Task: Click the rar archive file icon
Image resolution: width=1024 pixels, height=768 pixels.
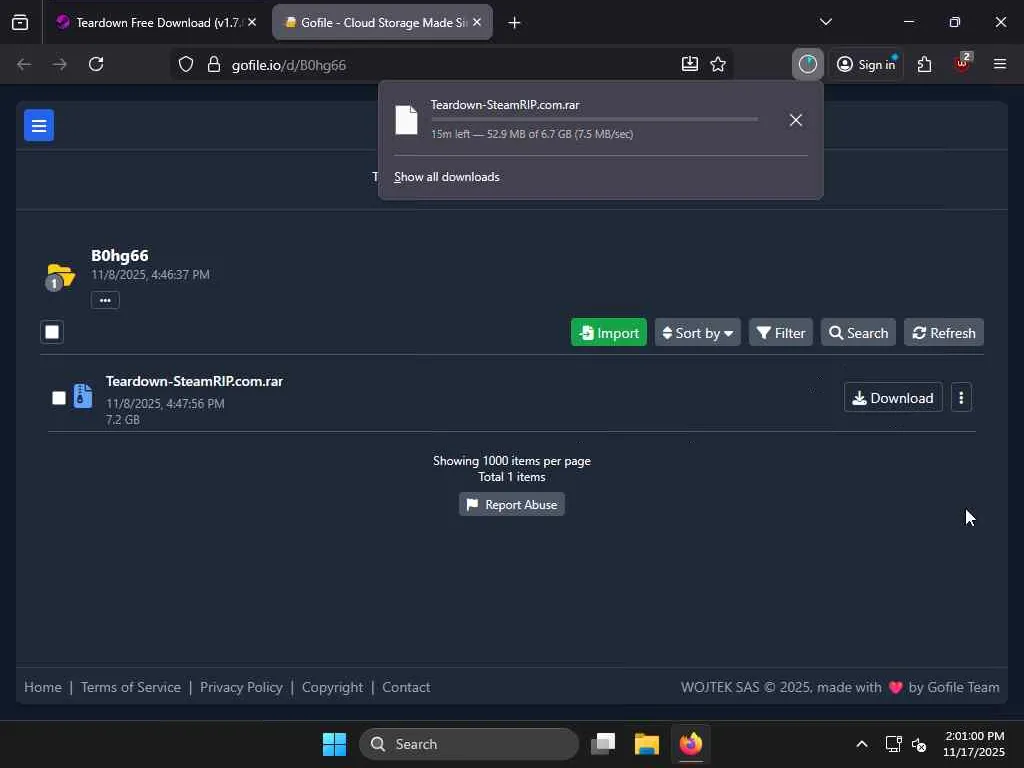Action: click(x=83, y=396)
